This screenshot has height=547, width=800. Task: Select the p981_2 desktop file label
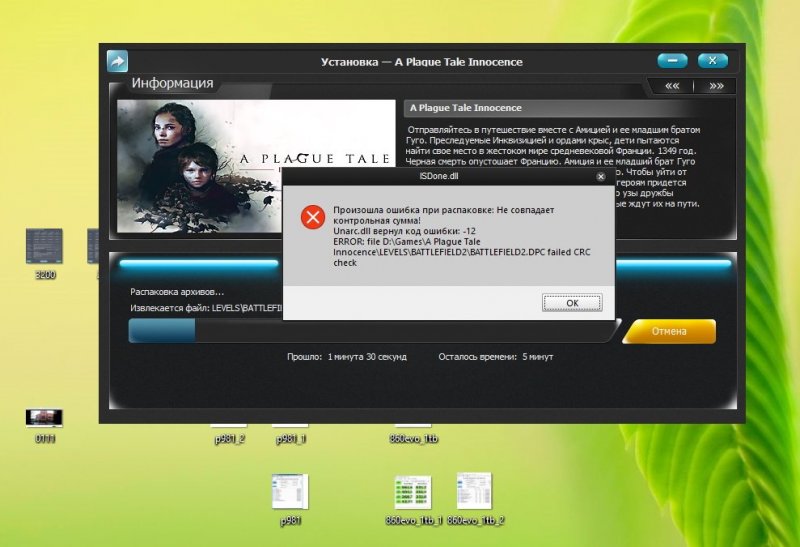tap(229, 438)
